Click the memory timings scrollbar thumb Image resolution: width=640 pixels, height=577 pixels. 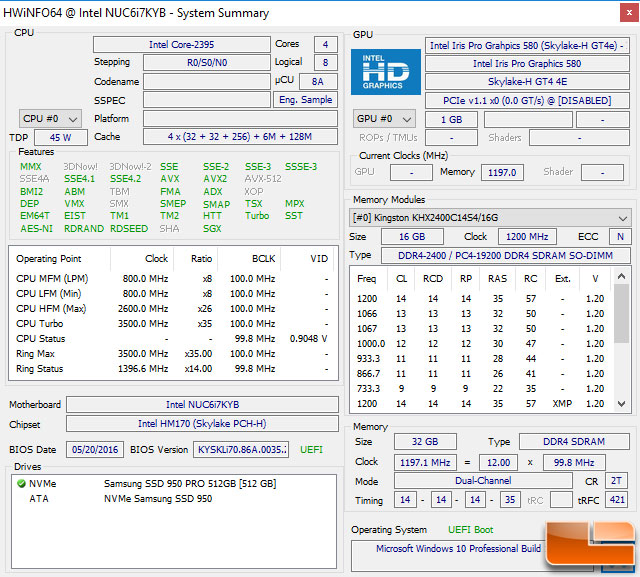click(x=622, y=313)
